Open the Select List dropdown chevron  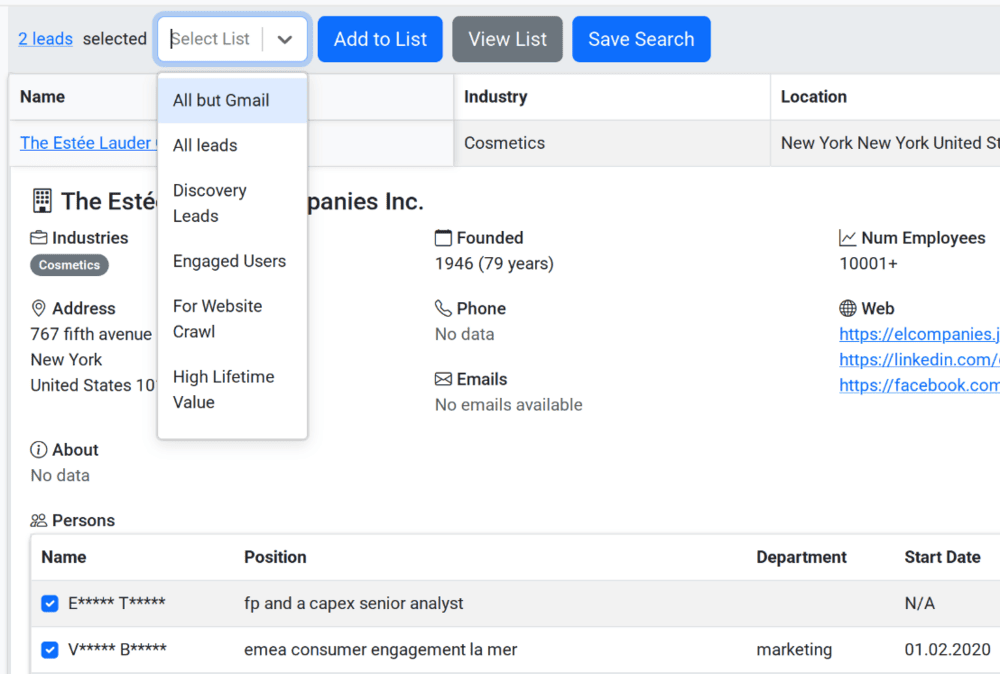pos(285,39)
